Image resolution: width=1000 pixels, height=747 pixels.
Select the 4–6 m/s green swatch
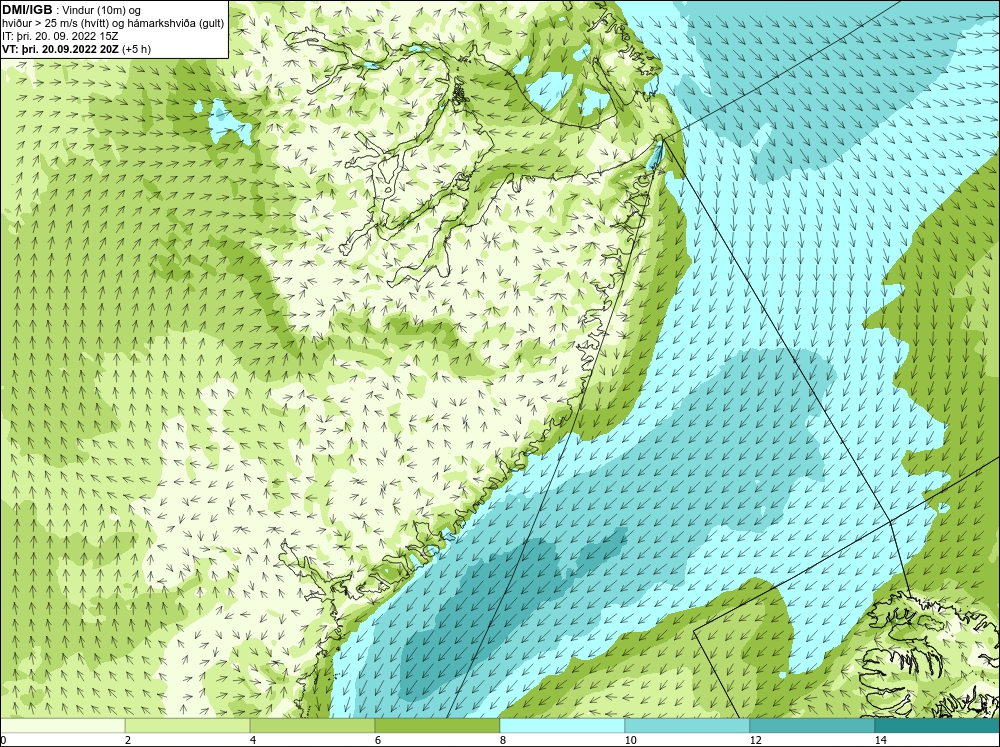pos(312,725)
